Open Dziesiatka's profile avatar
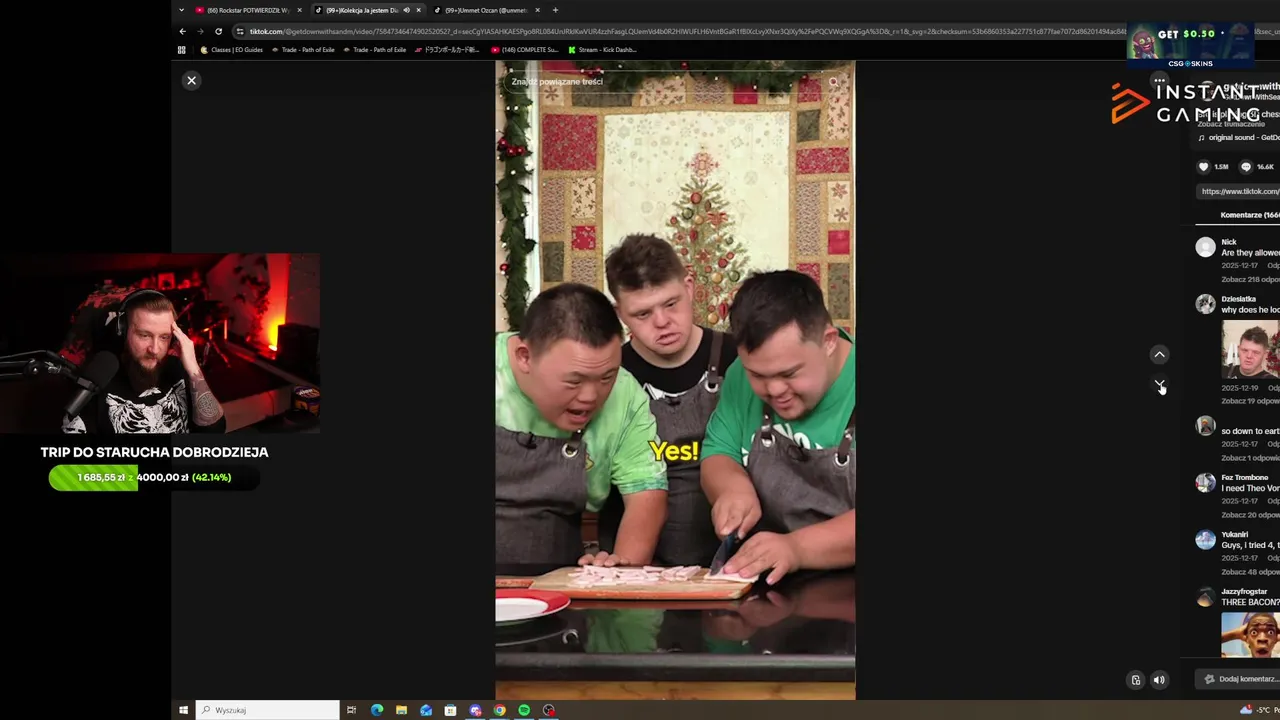Screen dimensions: 1280x720 pyautogui.click(x=1205, y=304)
